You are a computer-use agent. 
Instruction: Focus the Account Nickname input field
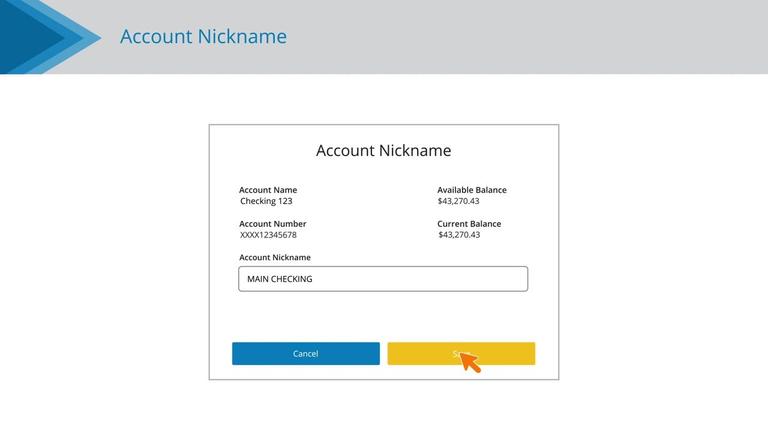[x=383, y=279]
